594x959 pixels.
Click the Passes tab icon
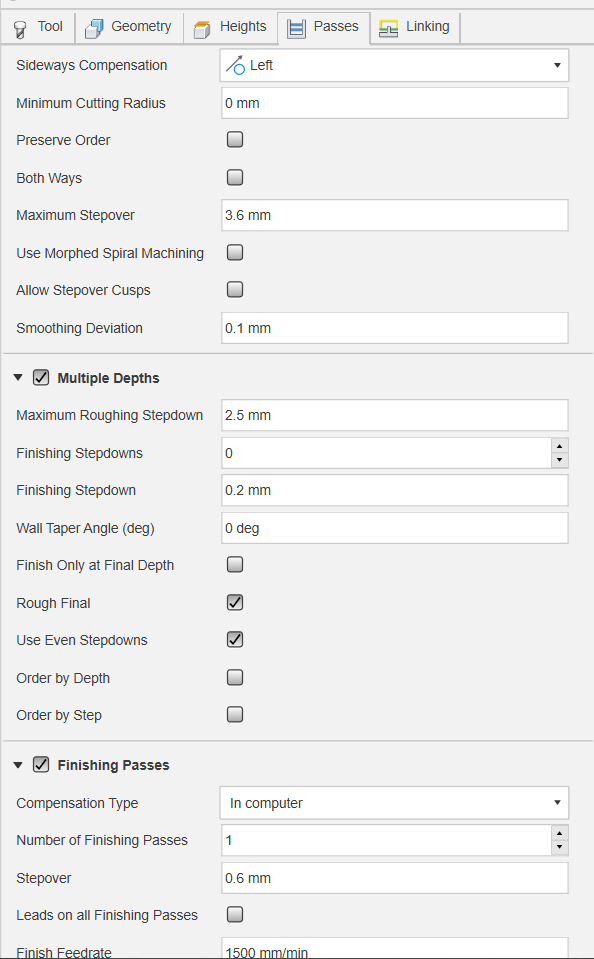[x=296, y=28]
